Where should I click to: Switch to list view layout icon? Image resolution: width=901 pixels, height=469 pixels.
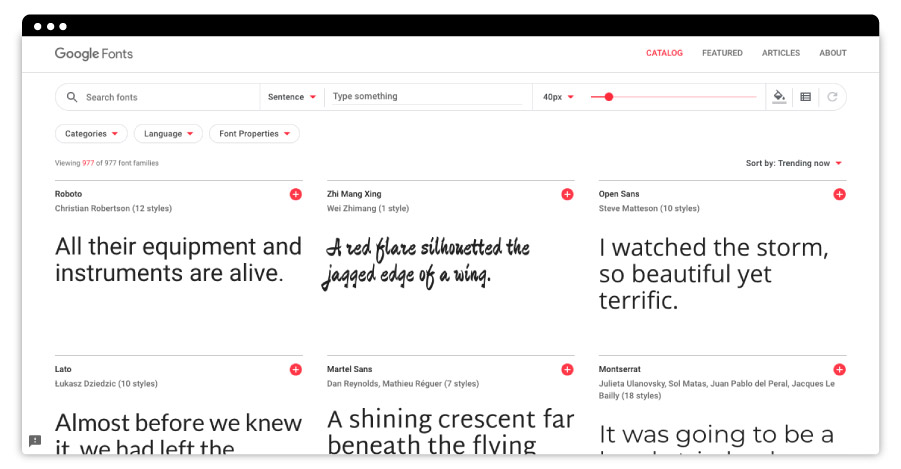tap(806, 97)
